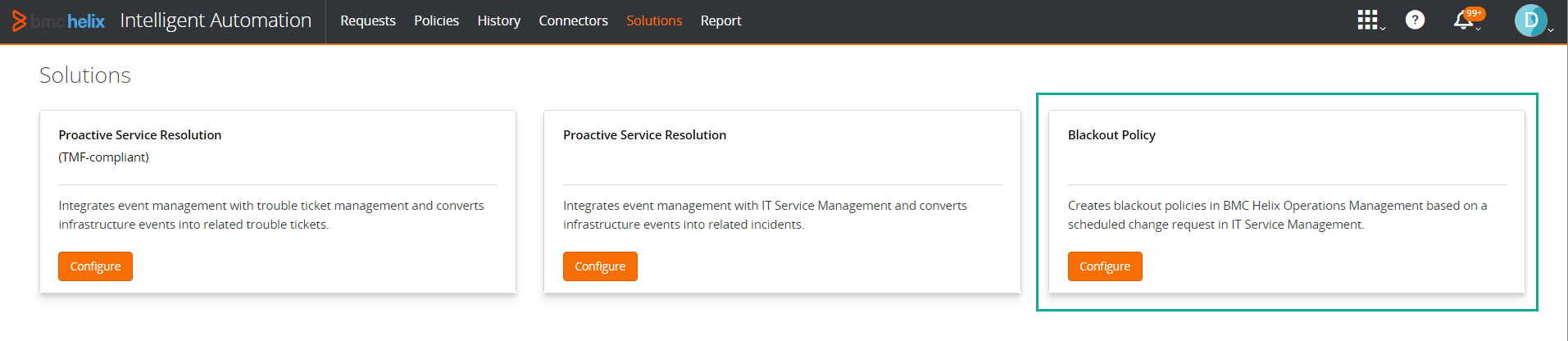Click the Solutions page heading

click(85, 75)
